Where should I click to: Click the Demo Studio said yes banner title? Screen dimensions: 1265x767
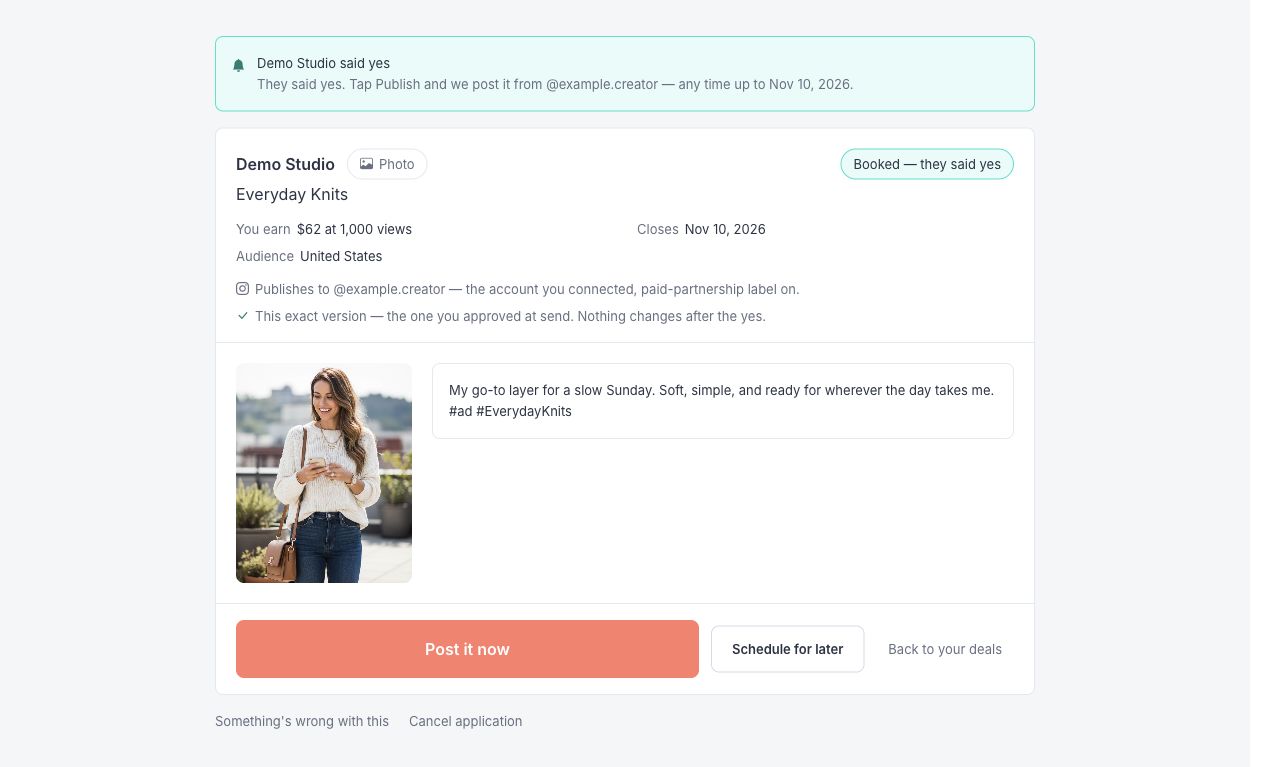323,63
